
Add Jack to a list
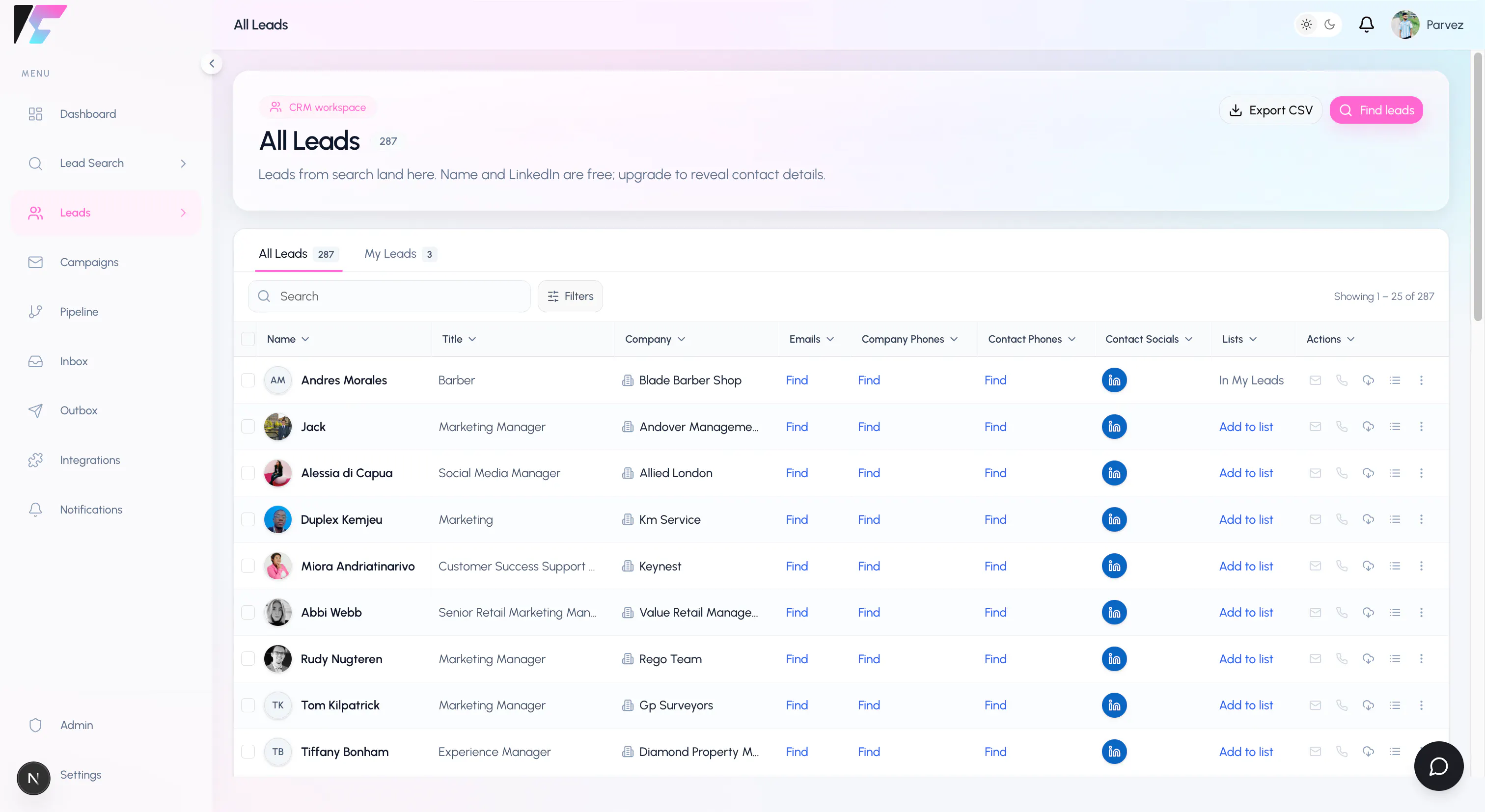tap(1246, 427)
